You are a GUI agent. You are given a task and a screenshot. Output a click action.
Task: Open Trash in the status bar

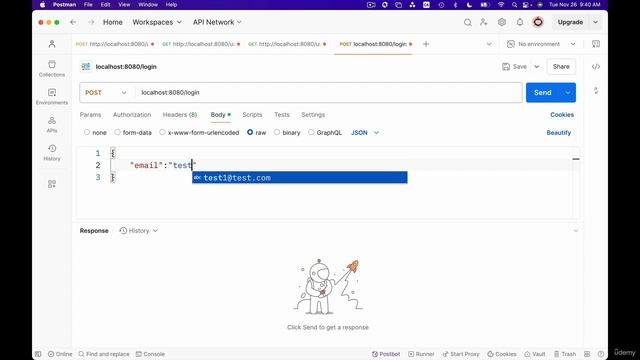click(x=565, y=354)
